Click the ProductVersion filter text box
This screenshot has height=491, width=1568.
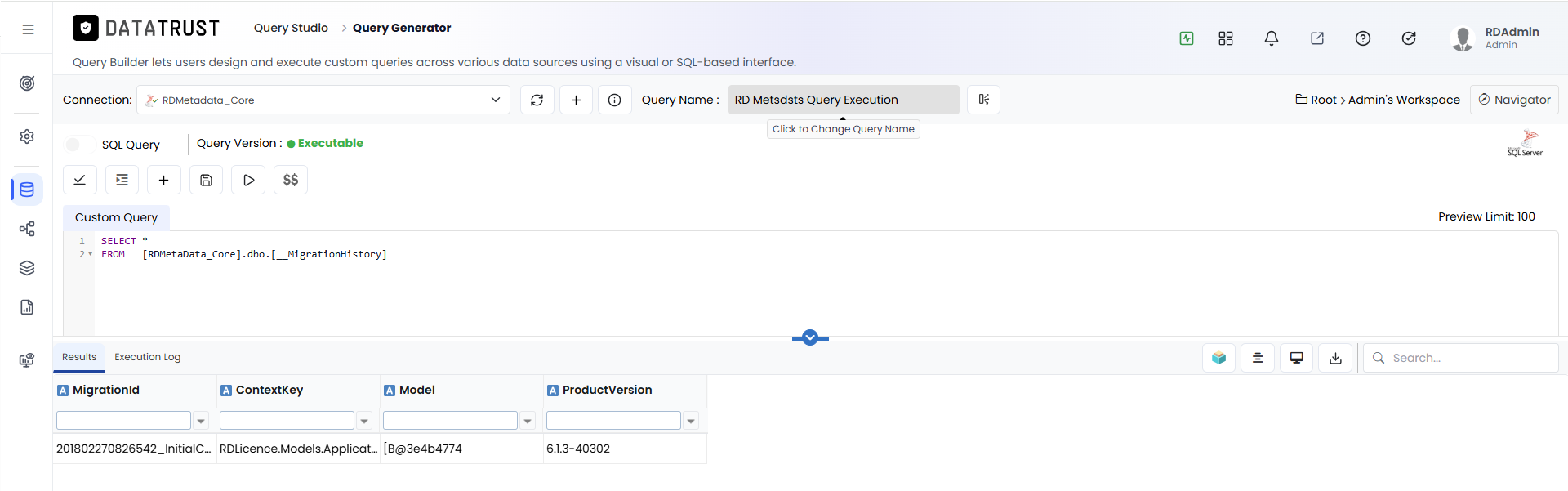(x=613, y=421)
